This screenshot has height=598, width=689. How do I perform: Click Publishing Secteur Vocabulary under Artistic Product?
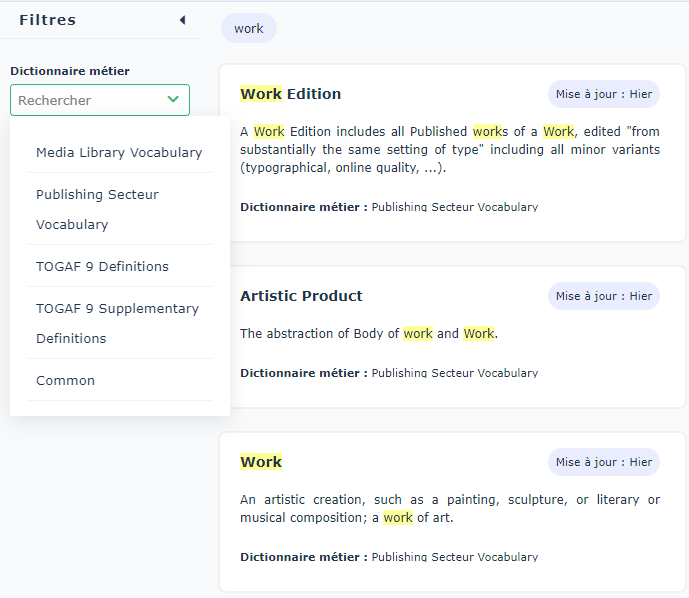tap(454, 373)
